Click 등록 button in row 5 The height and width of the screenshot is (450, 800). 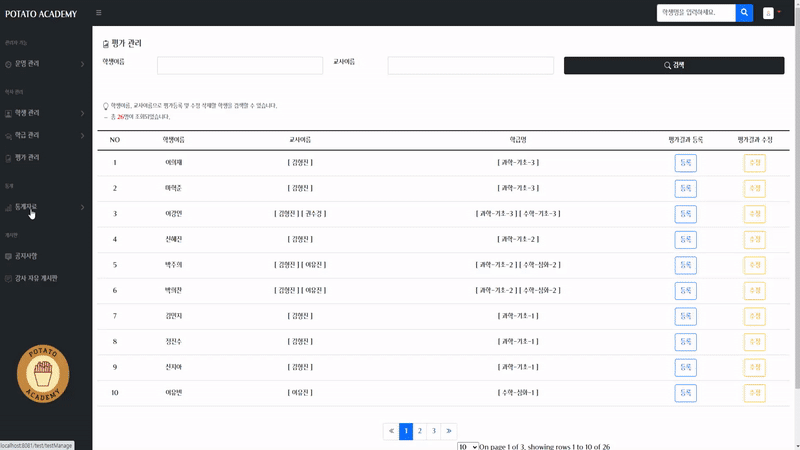coord(685,265)
